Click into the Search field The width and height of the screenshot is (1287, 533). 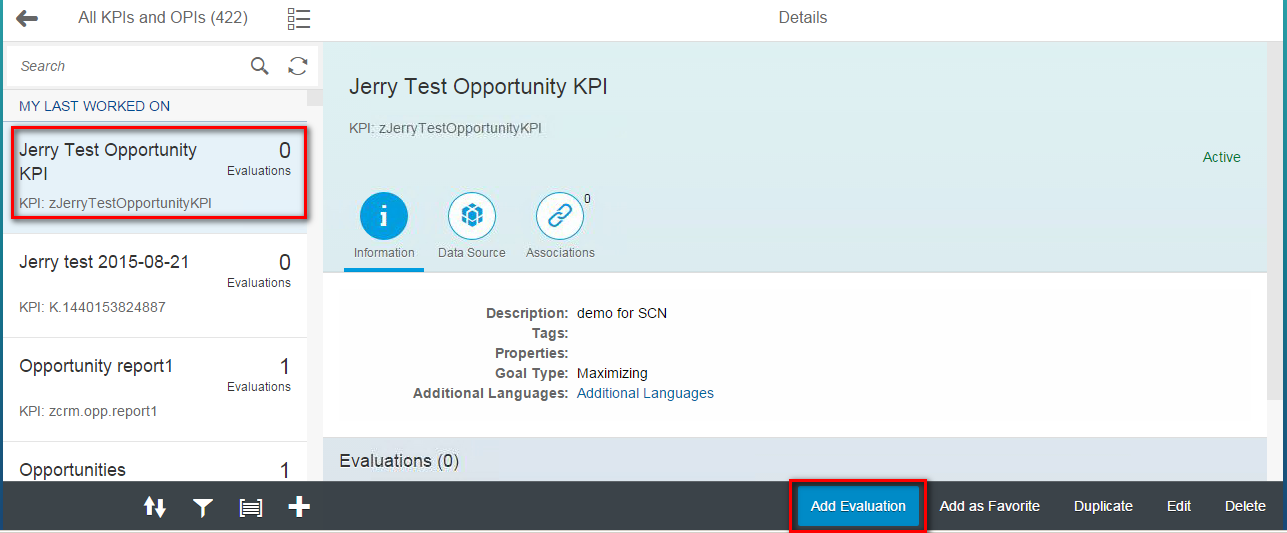point(128,66)
